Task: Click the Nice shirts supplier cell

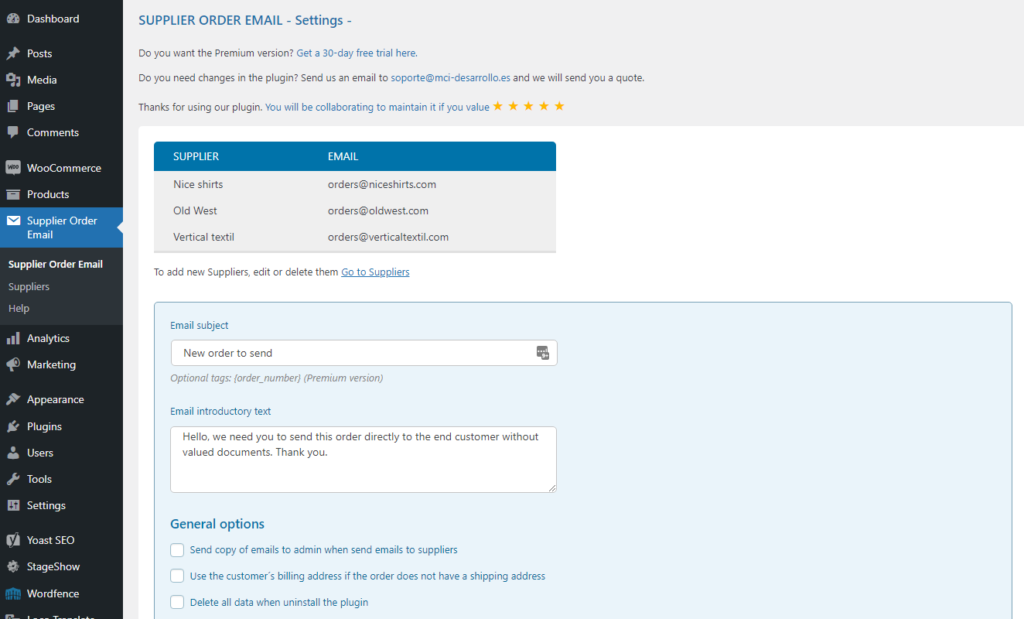Action: pyautogui.click(x=198, y=184)
